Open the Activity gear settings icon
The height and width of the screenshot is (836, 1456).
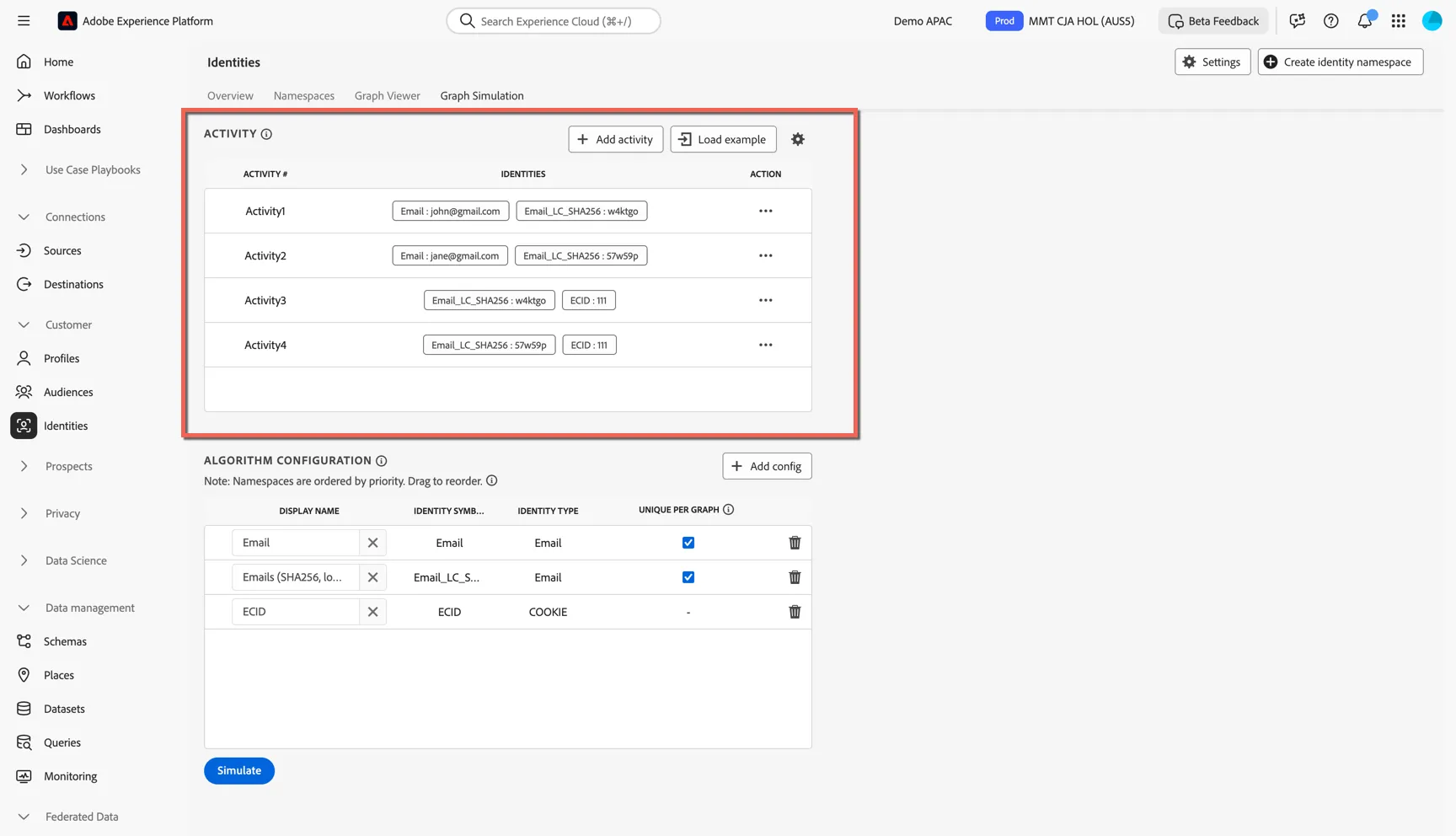pyautogui.click(x=798, y=139)
